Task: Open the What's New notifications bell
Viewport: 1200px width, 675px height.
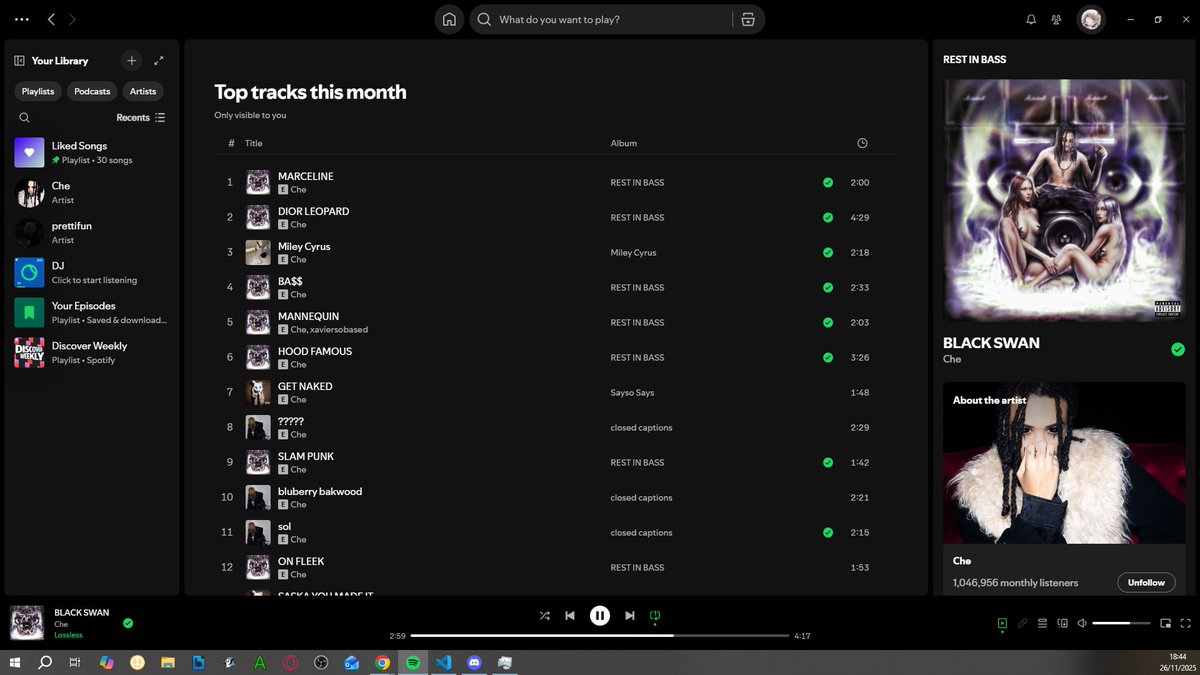Action: click(1031, 19)
